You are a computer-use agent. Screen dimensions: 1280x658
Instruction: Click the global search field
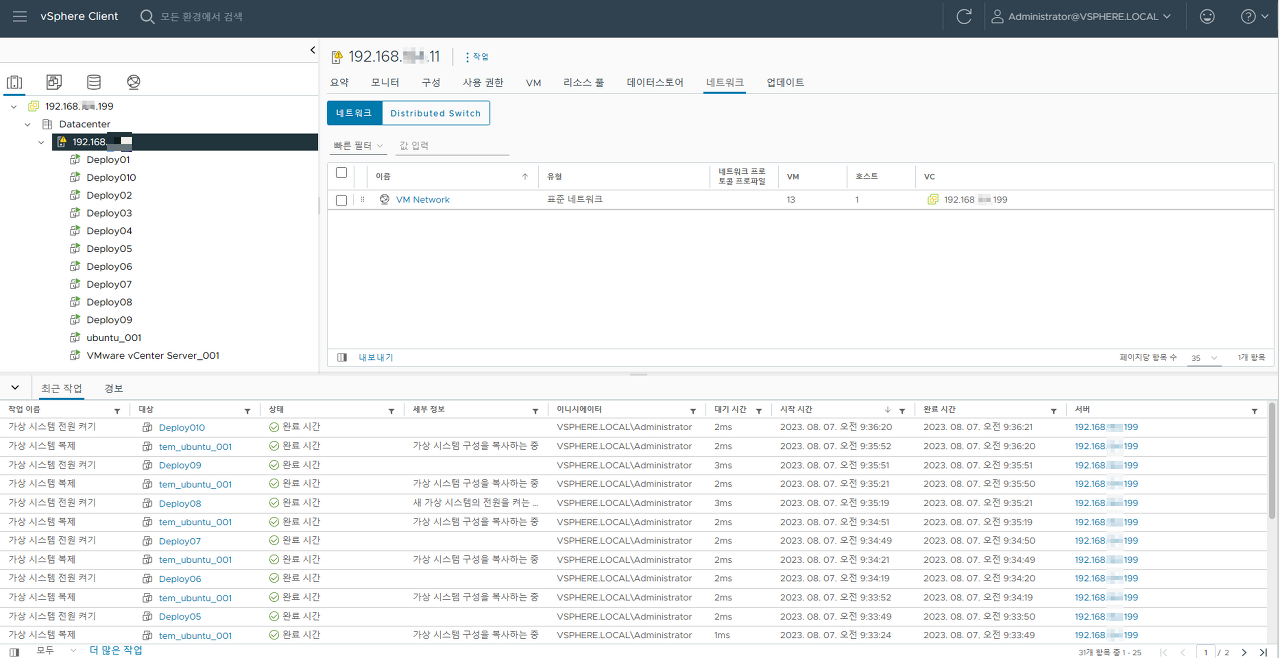pos(201,17)
